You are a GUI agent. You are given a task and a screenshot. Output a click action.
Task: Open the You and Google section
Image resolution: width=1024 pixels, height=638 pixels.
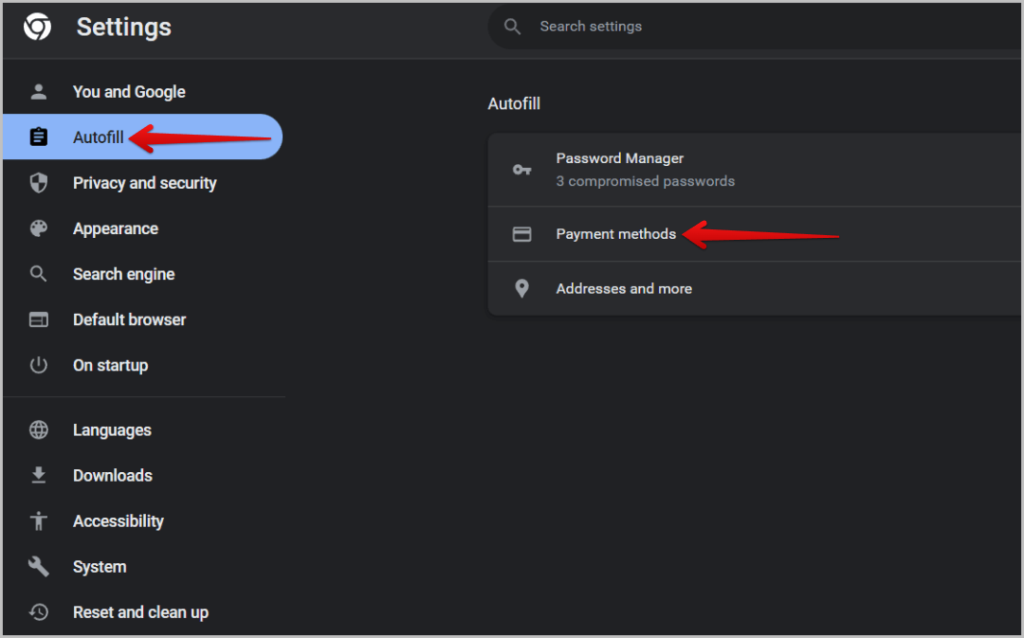tap(129, 92)
